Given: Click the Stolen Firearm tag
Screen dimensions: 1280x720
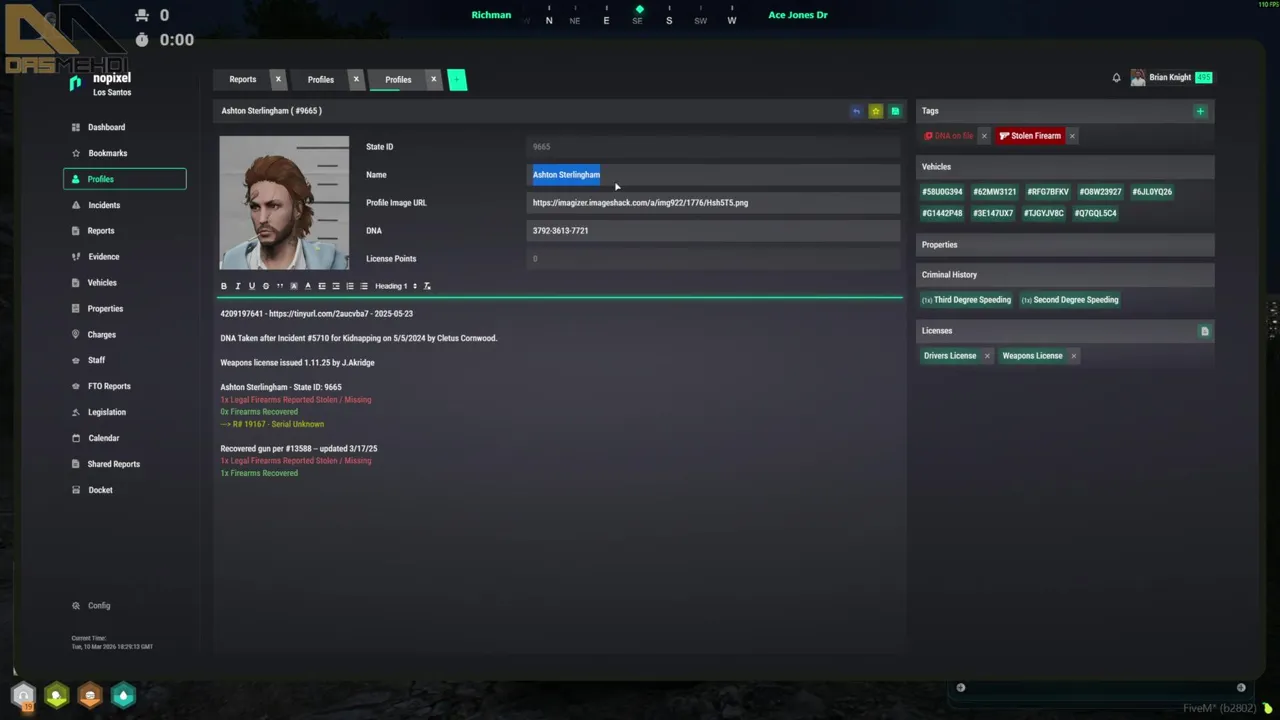Looking at the screenshot, I should pyautogui.click(x=1030, y=136).
